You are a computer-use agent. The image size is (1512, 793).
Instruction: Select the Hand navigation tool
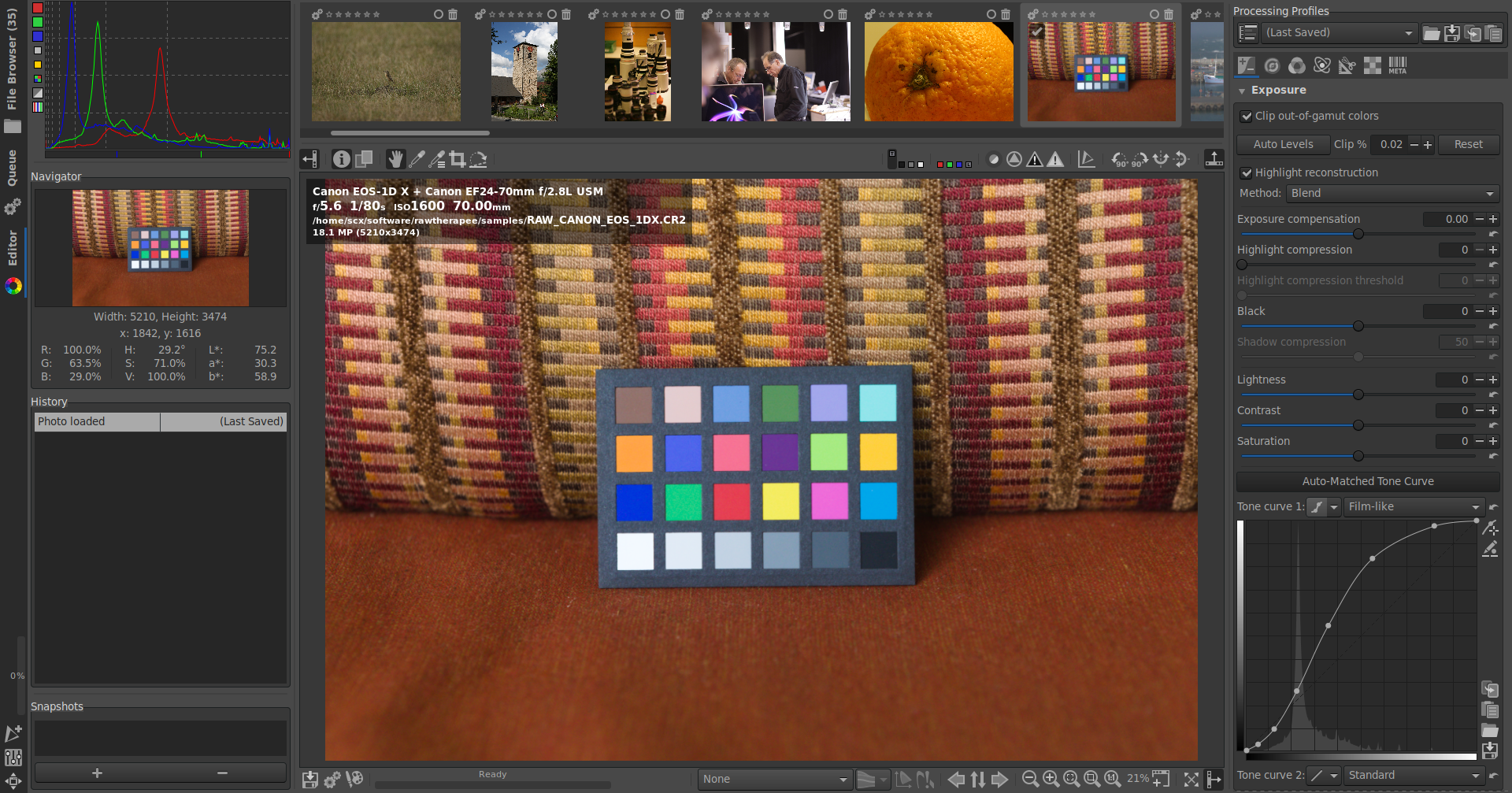(395, 159)
